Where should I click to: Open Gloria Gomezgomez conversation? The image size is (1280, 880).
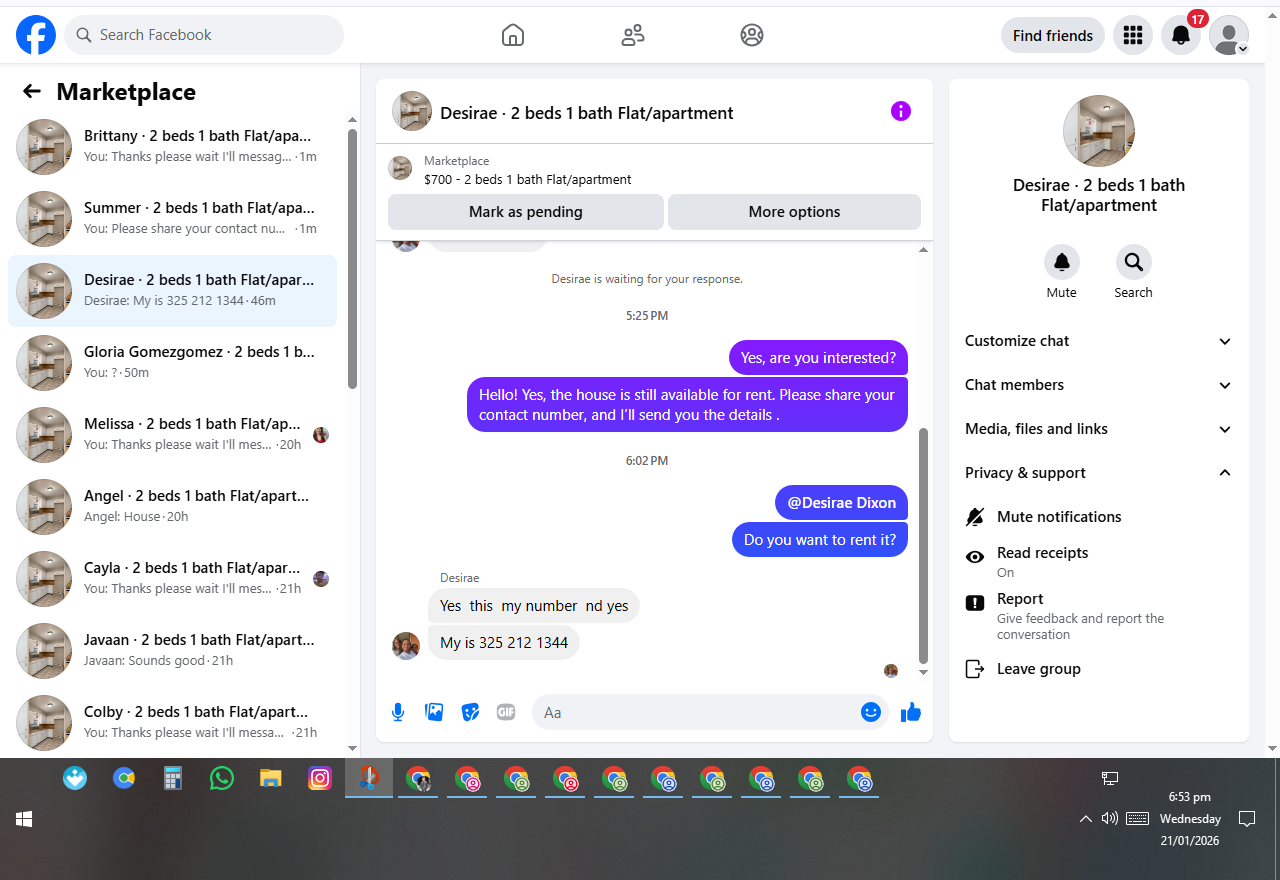tap(173, 363)
